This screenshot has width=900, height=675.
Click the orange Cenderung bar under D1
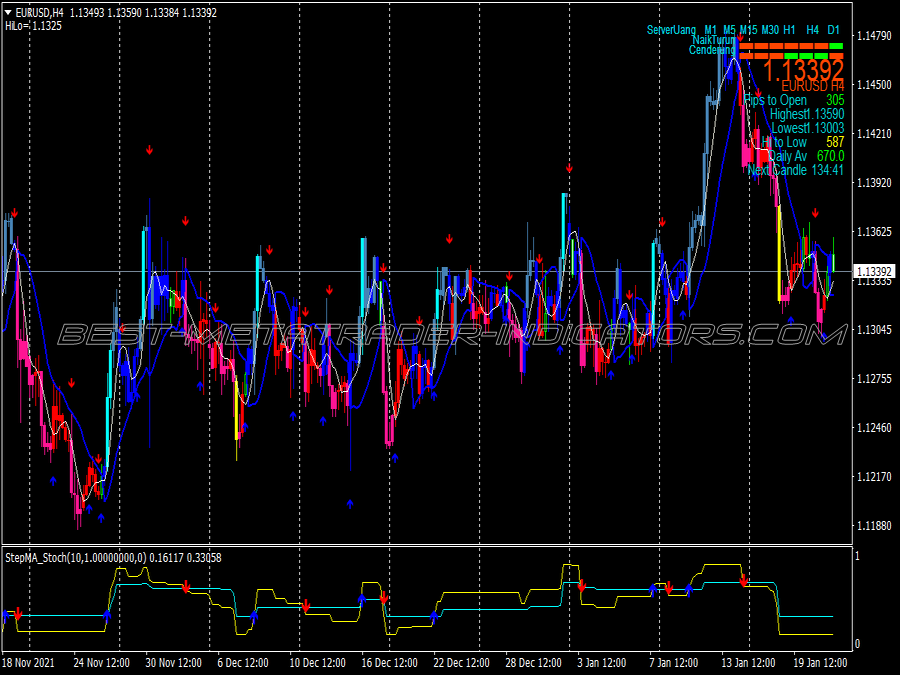836,56
